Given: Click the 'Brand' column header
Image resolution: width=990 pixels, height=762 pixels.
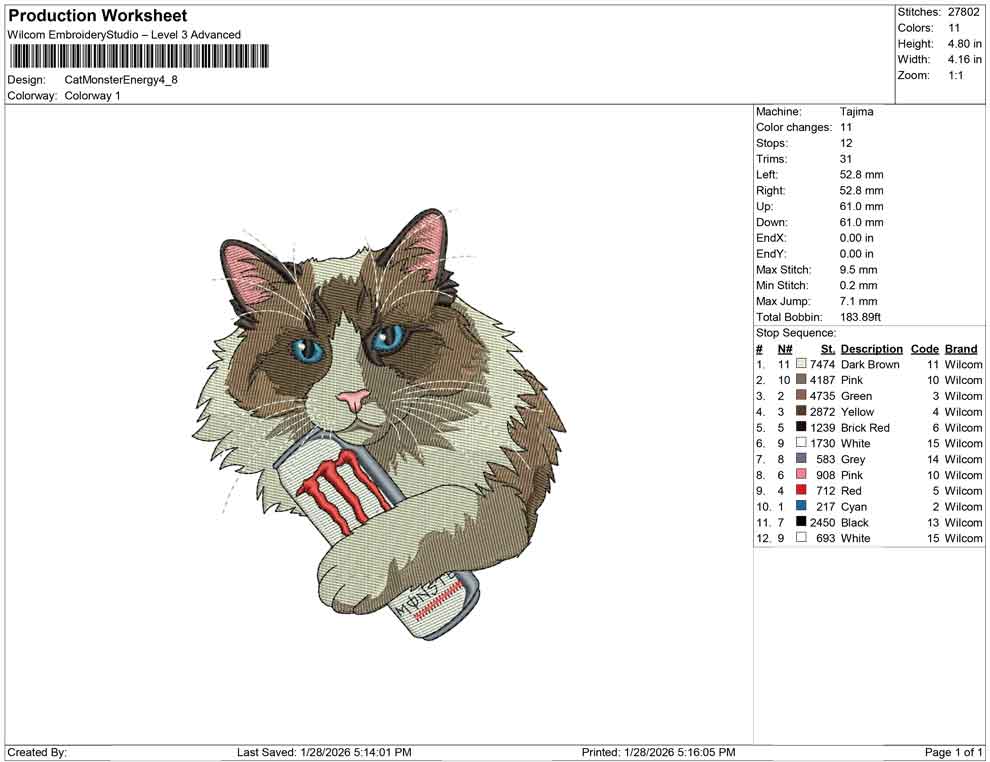Looking at the screenshot, I should [961, 348].
